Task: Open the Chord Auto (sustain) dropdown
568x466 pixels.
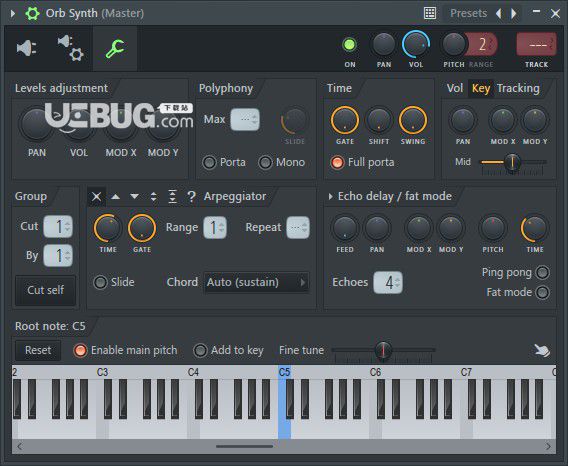Action: click(x=256, y=282)
